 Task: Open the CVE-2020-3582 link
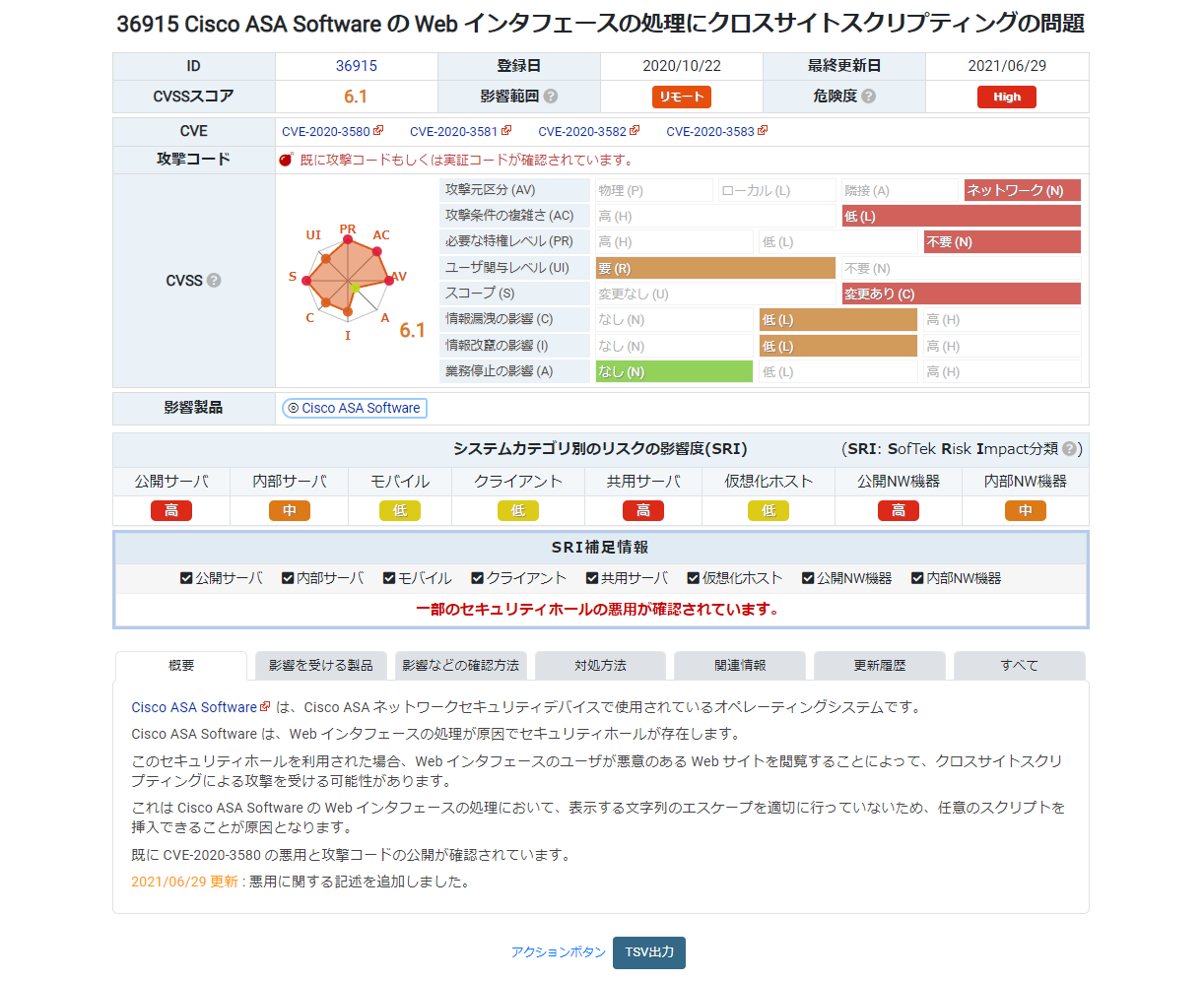(x=582, y=131)
